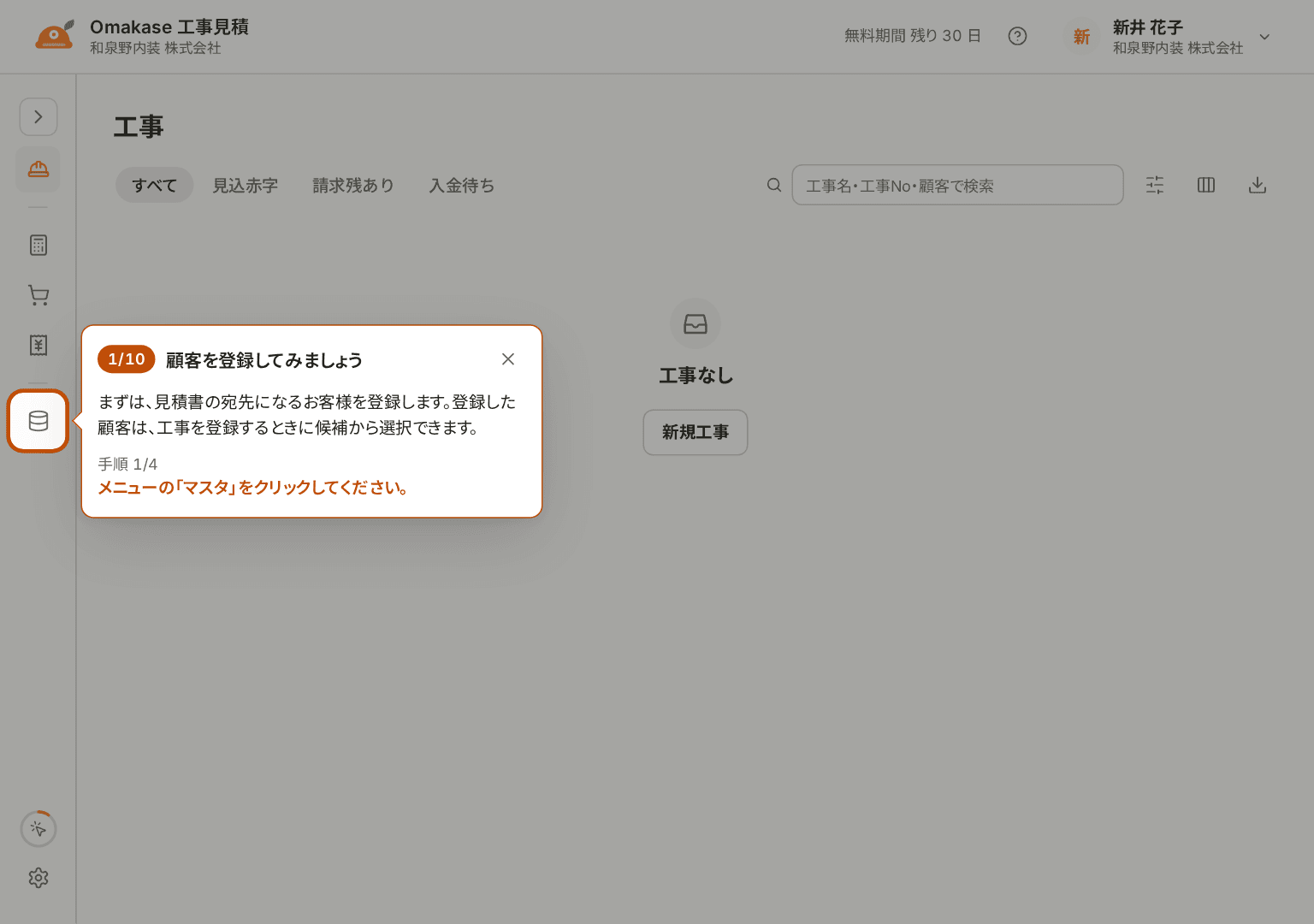The image size is (1314, 924).
Task: Click the 顧客を登録してみましょう heading
Action: coord(264,360)
